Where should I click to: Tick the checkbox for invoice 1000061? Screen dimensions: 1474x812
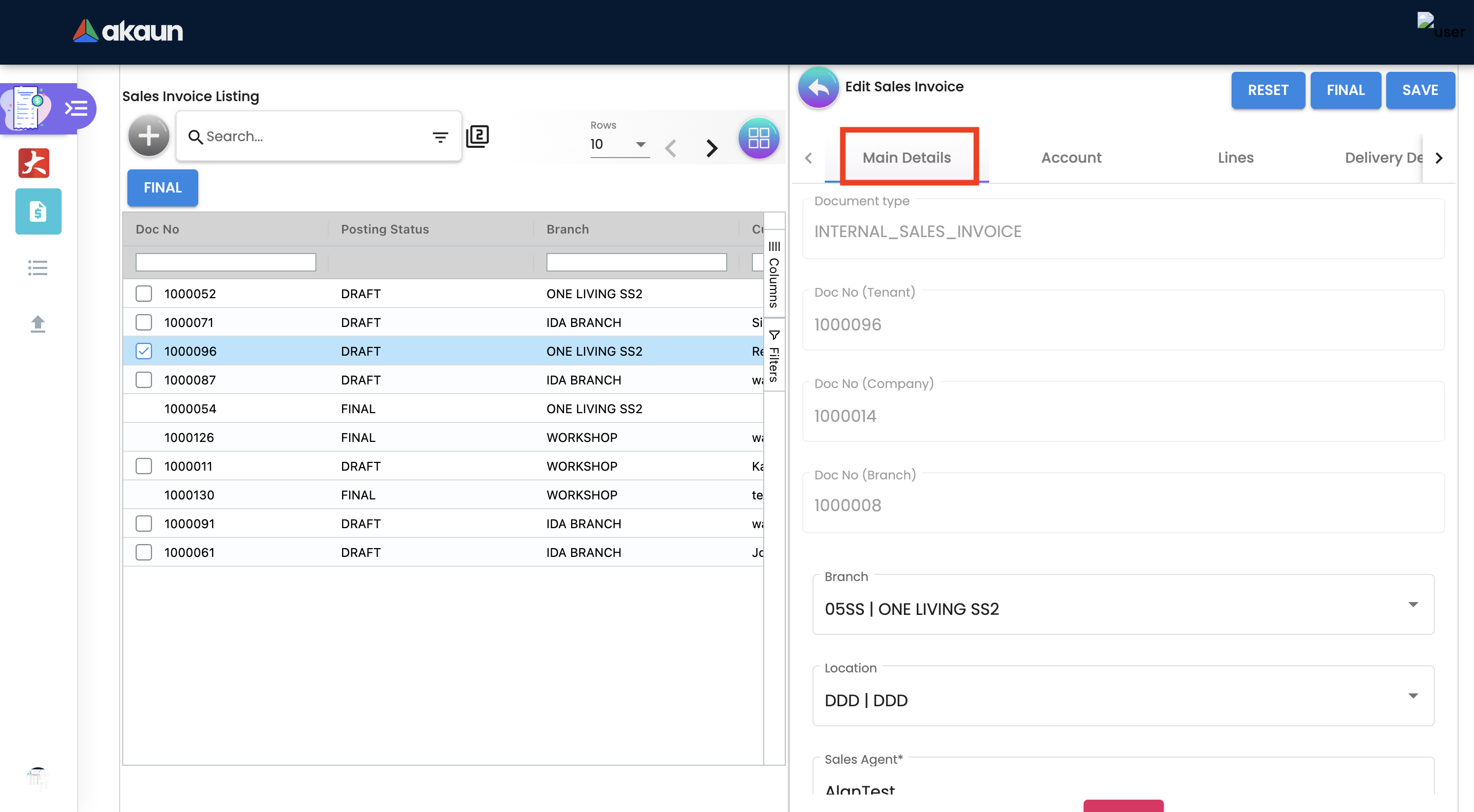[144, 552]
